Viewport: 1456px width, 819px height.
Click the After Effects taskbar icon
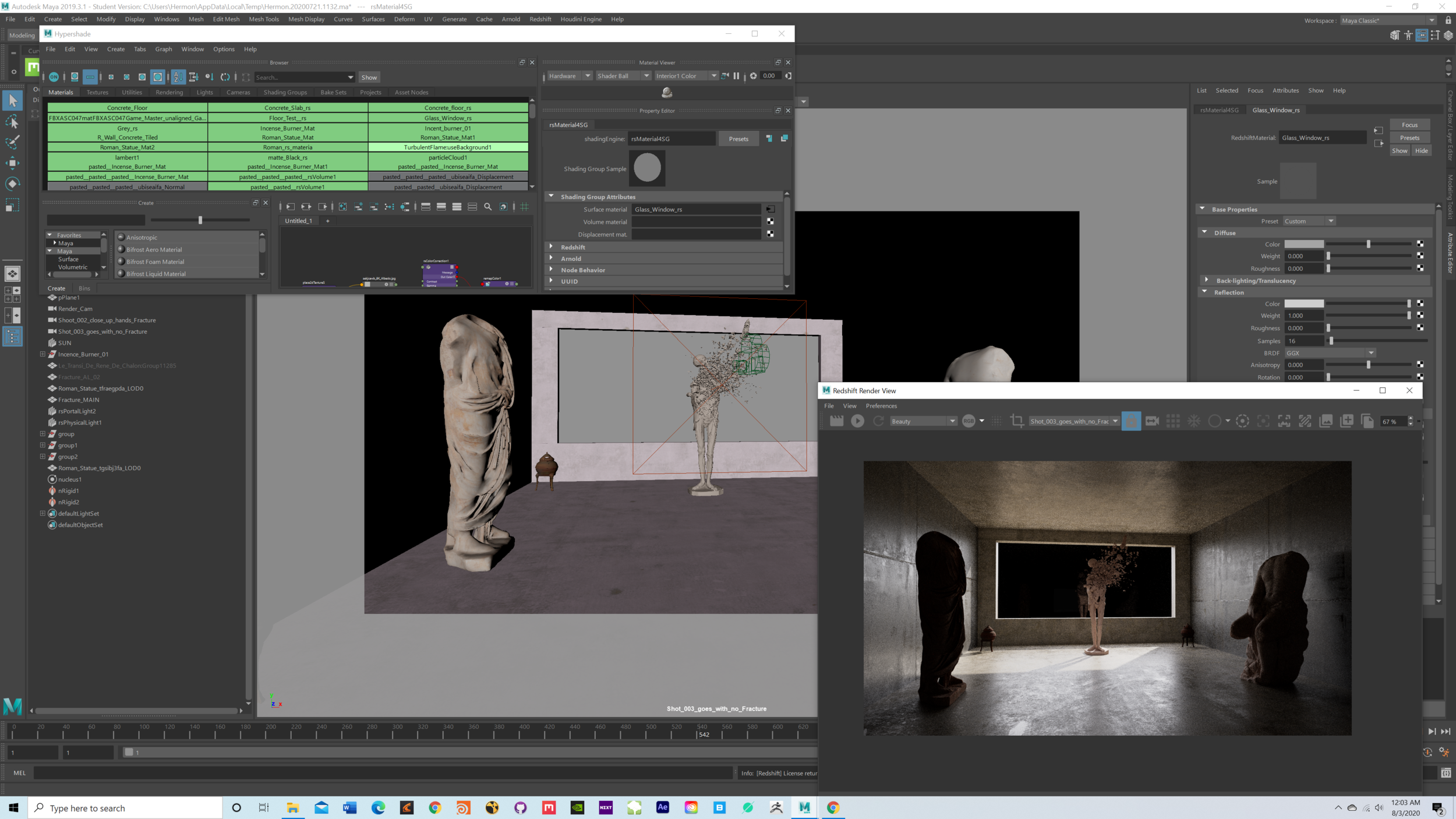pyautogui.click(x=662, y=807)
